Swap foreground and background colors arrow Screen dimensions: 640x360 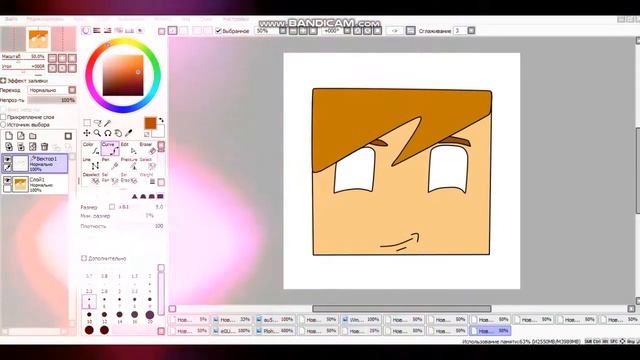click(161, 120)
